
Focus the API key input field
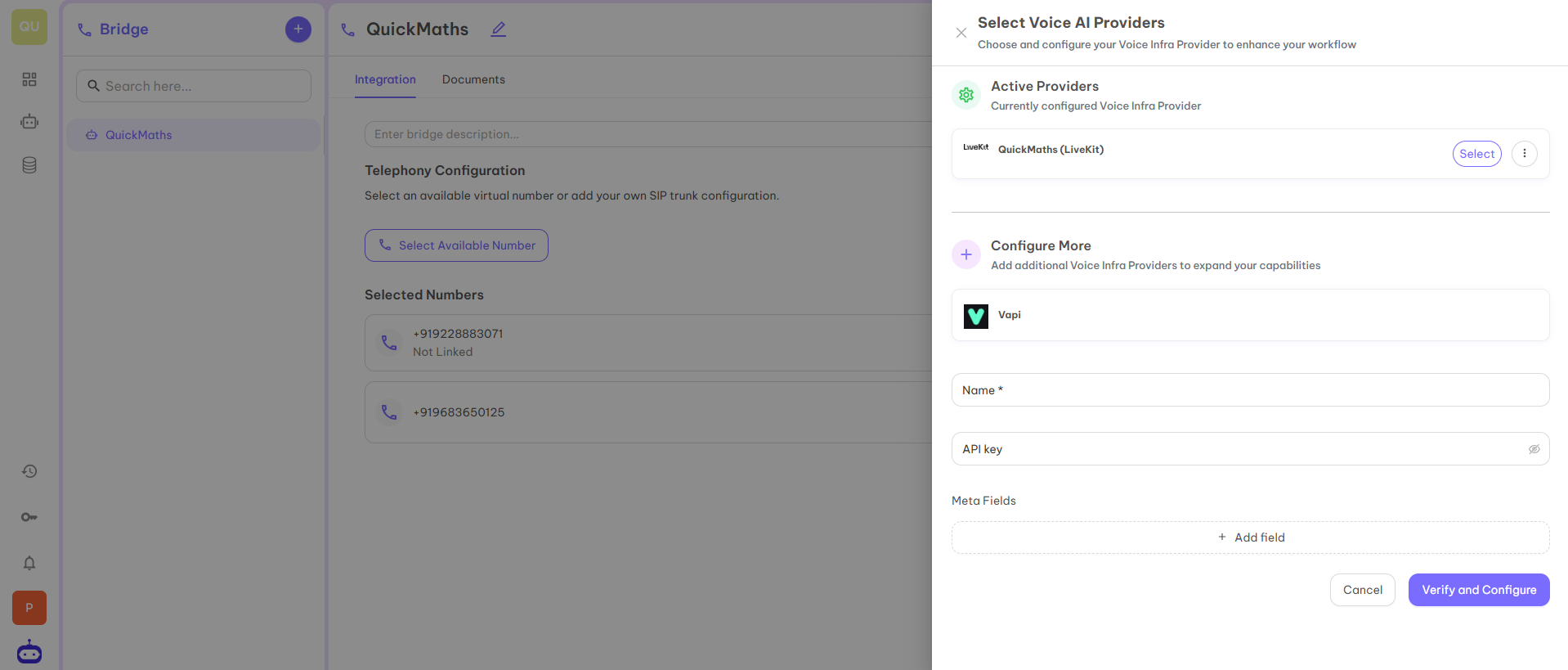tap(1250, 449)
